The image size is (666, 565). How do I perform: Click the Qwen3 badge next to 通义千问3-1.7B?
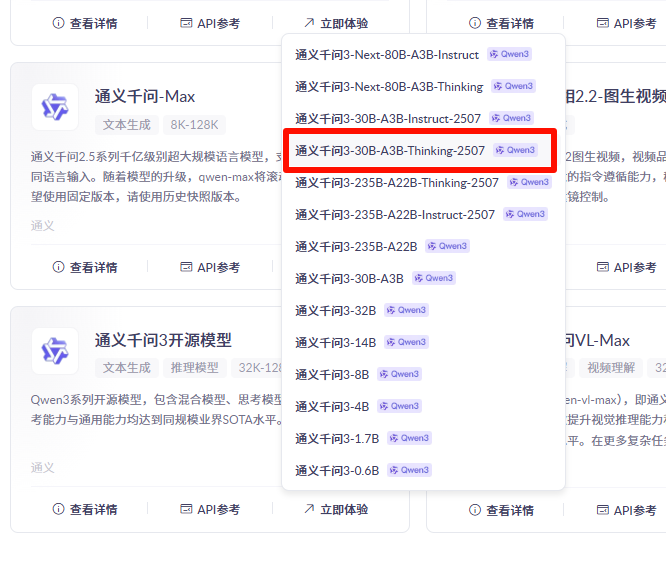[409, 438]
